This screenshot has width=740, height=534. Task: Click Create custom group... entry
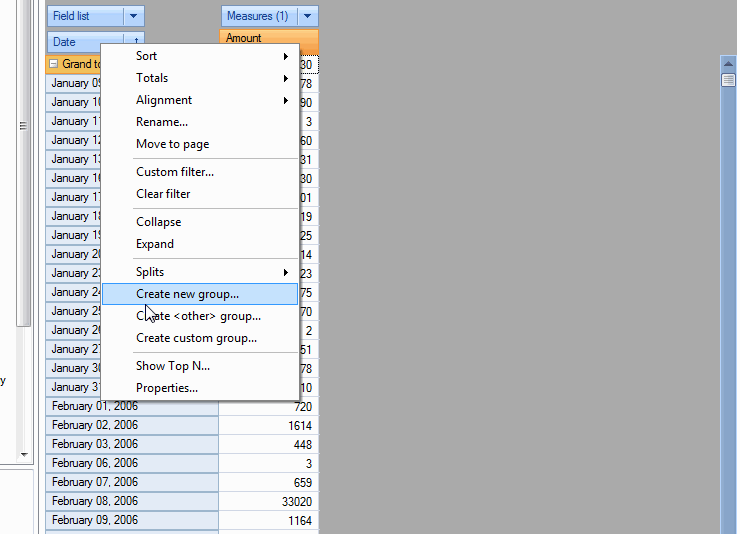click(x=196, y=338)
